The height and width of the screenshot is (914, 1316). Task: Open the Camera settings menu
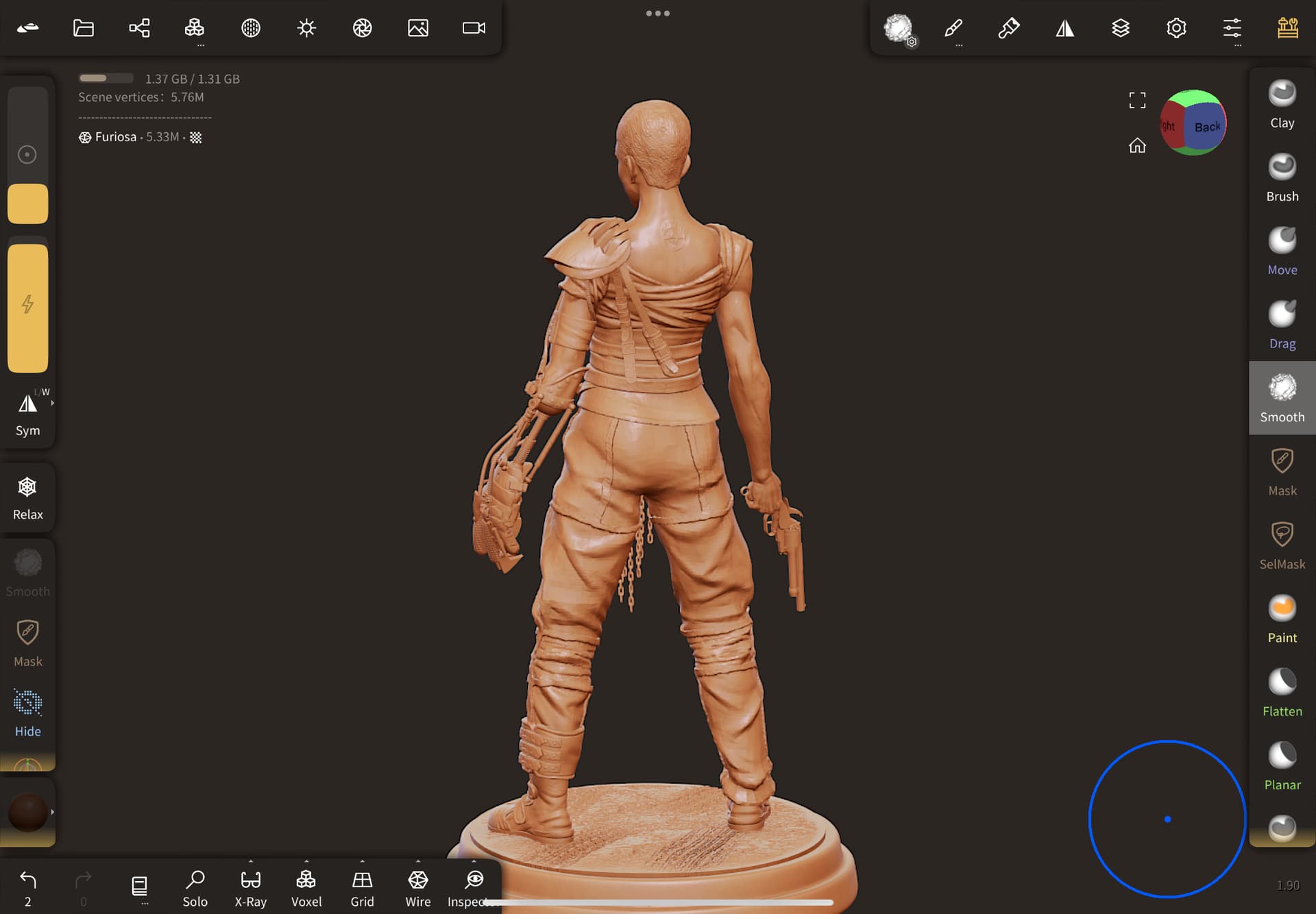click(x=474, y=28)
